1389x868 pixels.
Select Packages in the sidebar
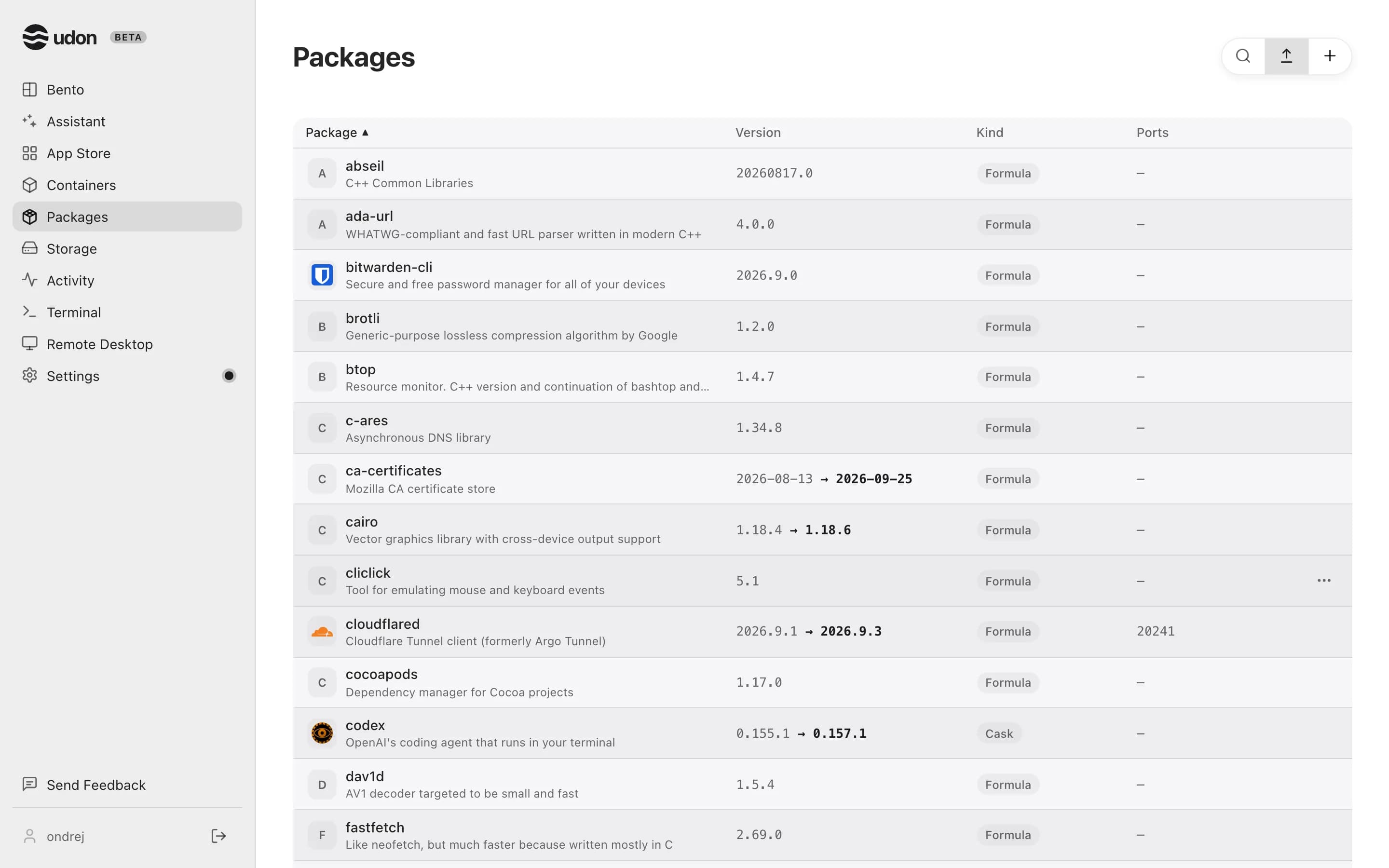[x=127, y=217]
